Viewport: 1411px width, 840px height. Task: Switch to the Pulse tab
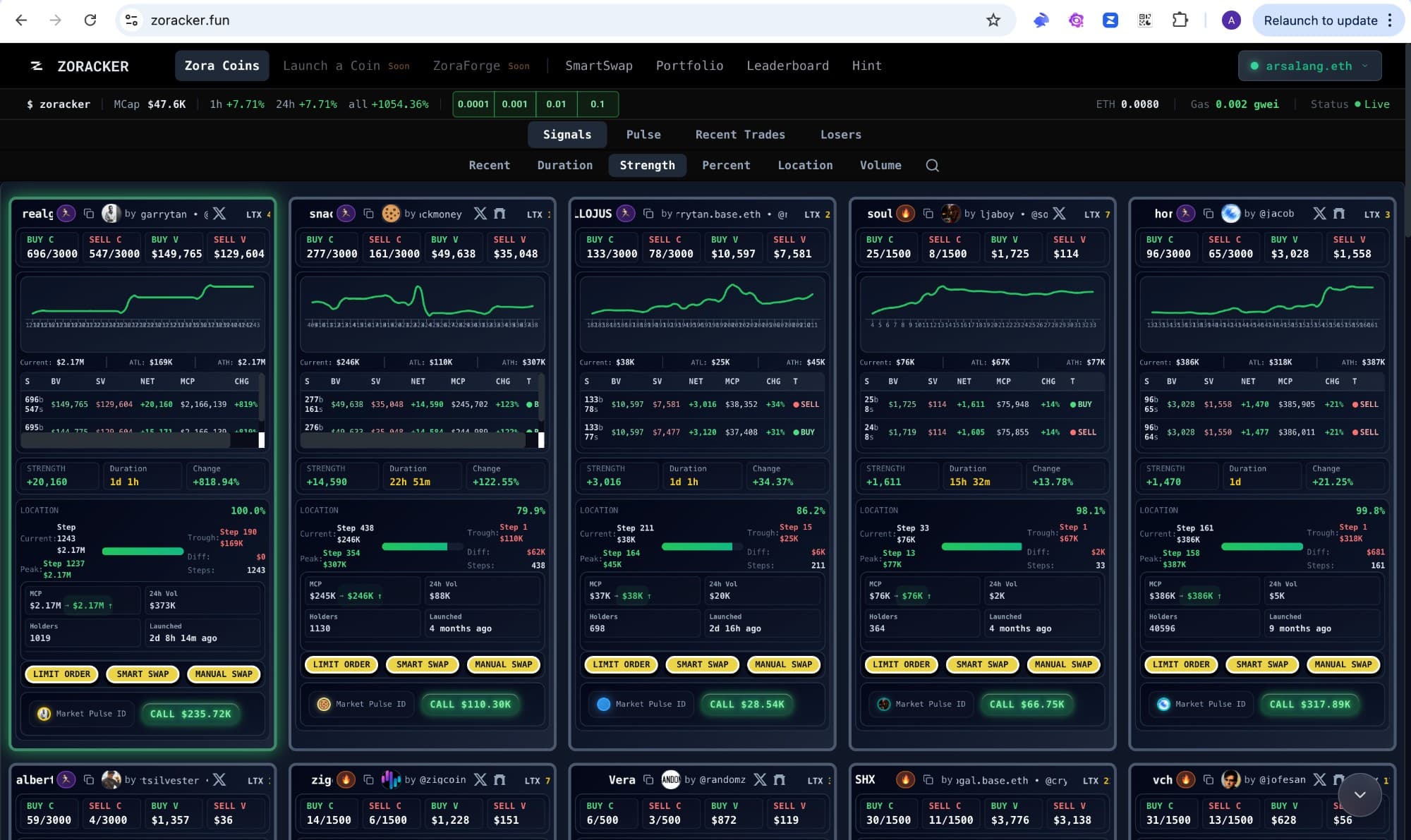click(x=643, y=135)
